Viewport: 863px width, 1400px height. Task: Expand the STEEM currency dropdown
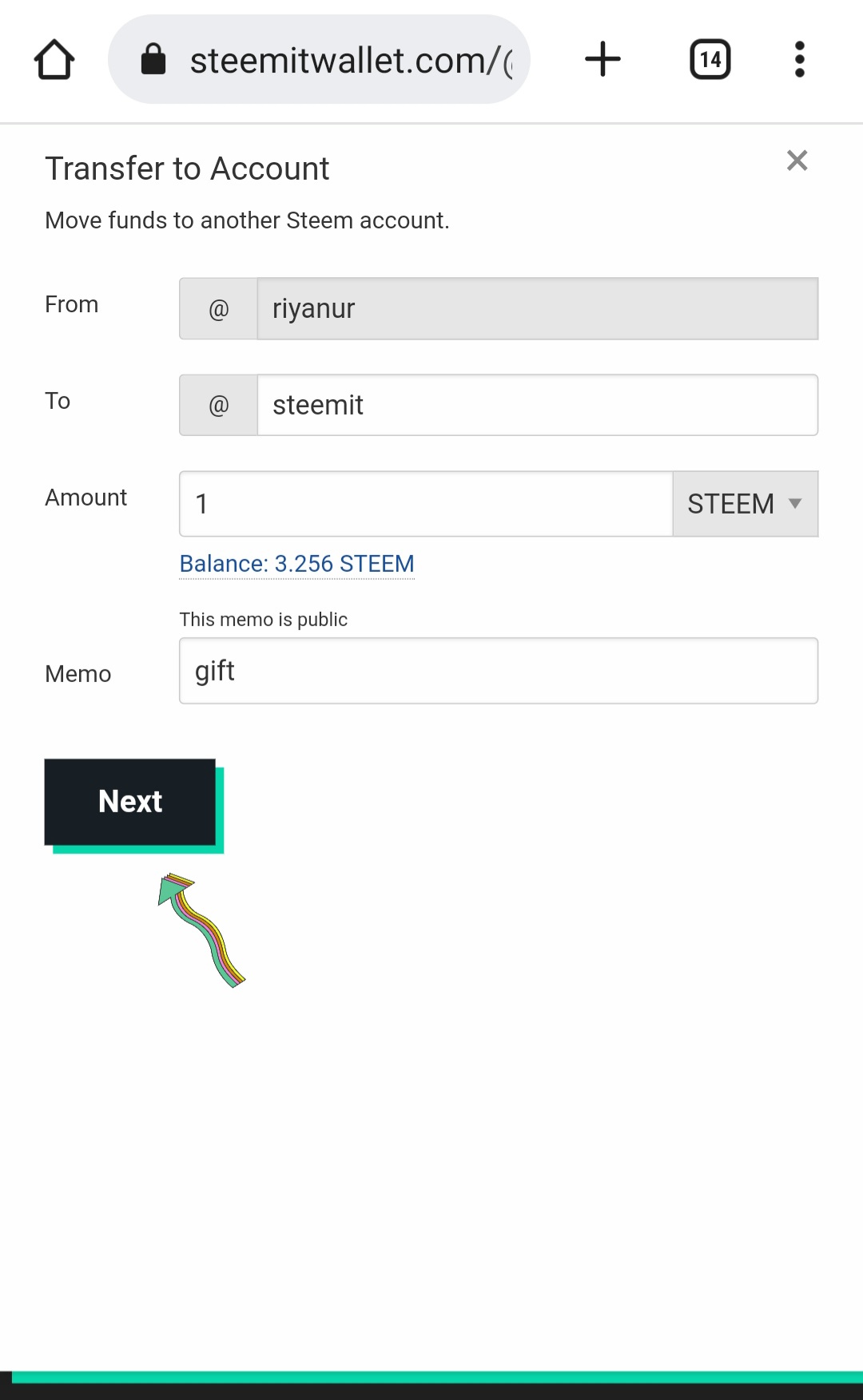coord(745,504)
